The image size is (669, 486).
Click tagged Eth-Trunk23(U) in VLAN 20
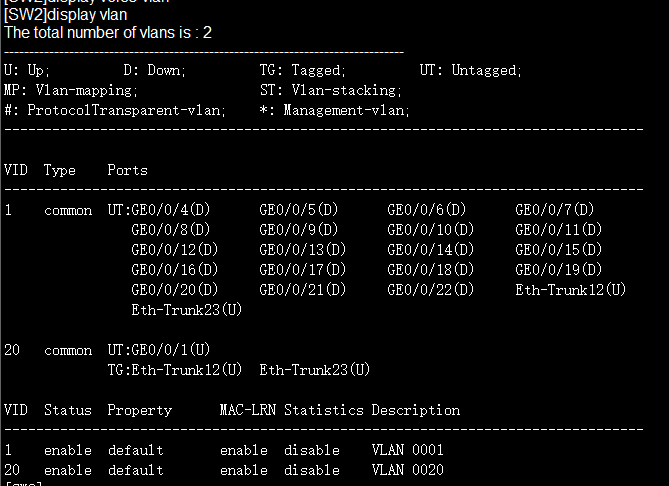click(314, 370)
